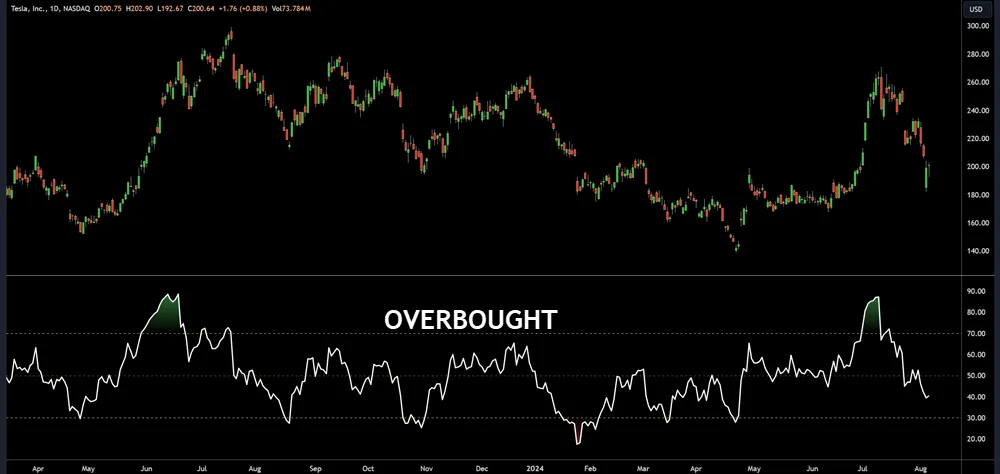Click the 260.00 price axis label
1000x474 pixels.
tap(980, 82)
